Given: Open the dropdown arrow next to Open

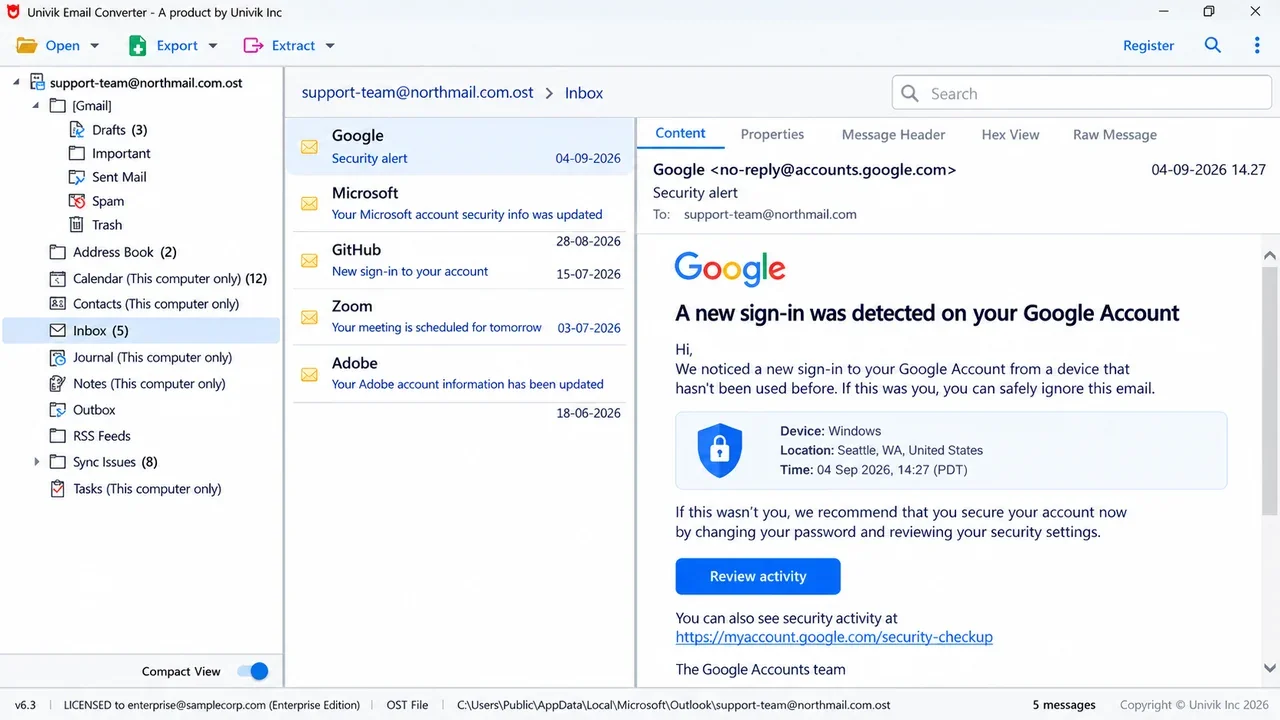Looking at the screenshot, I should 95,46.
